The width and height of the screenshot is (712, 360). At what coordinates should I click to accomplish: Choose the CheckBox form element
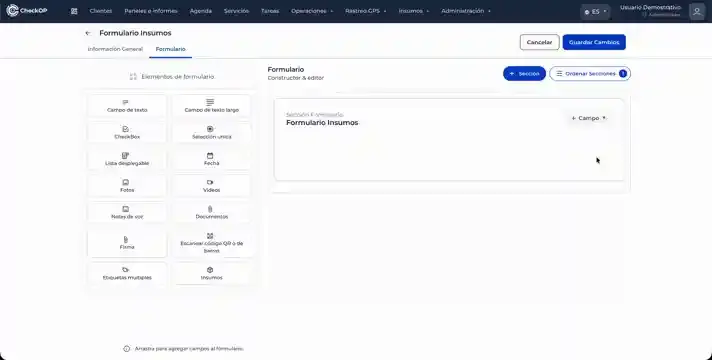click(127, 133)
